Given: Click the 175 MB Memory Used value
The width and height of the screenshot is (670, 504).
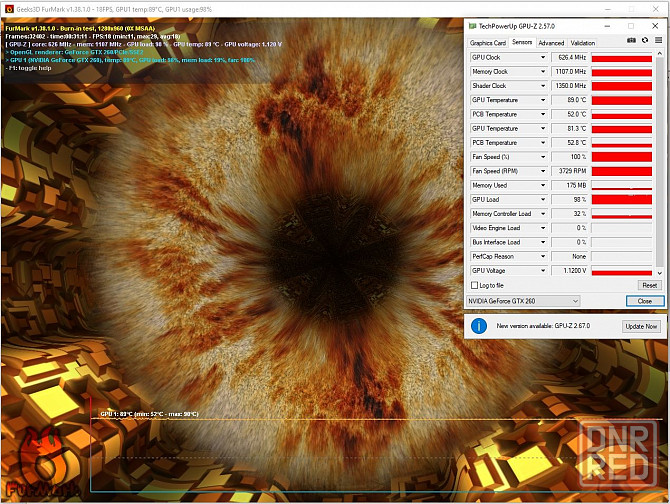Looking at the screenshot, I should point(570,185).
